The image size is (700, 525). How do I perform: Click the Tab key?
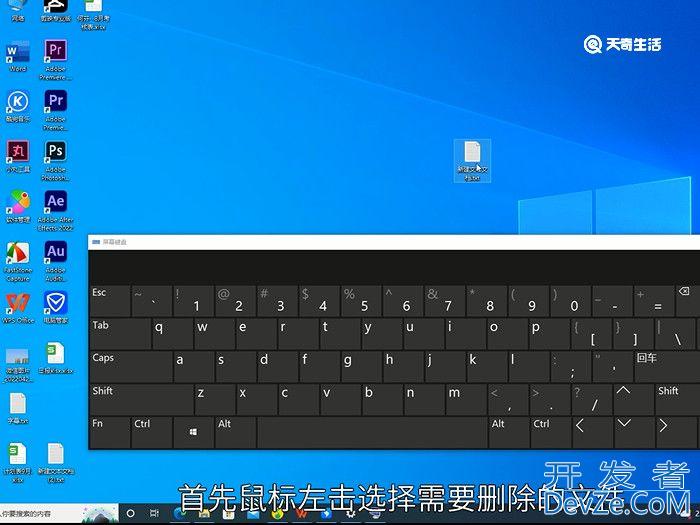tap(120, 333)
